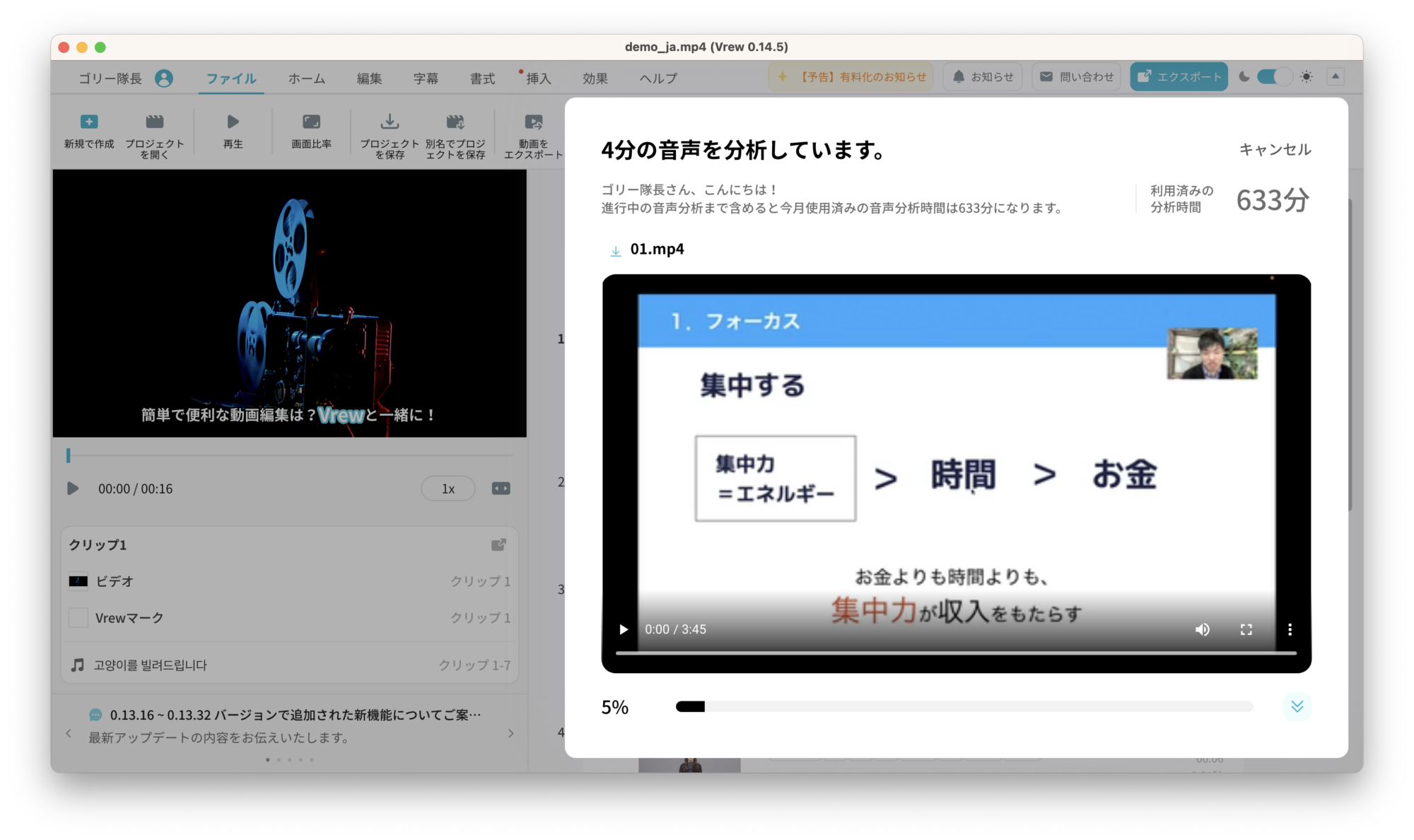
Task: Play the 01.mp4 preview video
Action: 624,629
